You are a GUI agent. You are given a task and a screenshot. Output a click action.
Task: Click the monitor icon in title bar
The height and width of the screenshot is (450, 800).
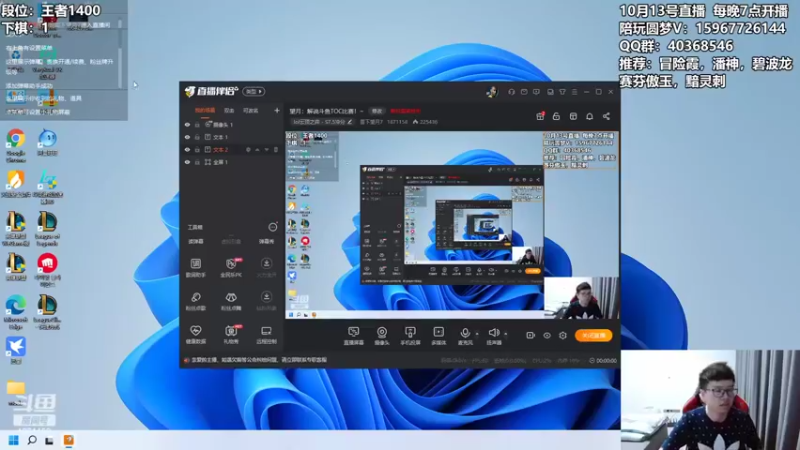[550, 92]
